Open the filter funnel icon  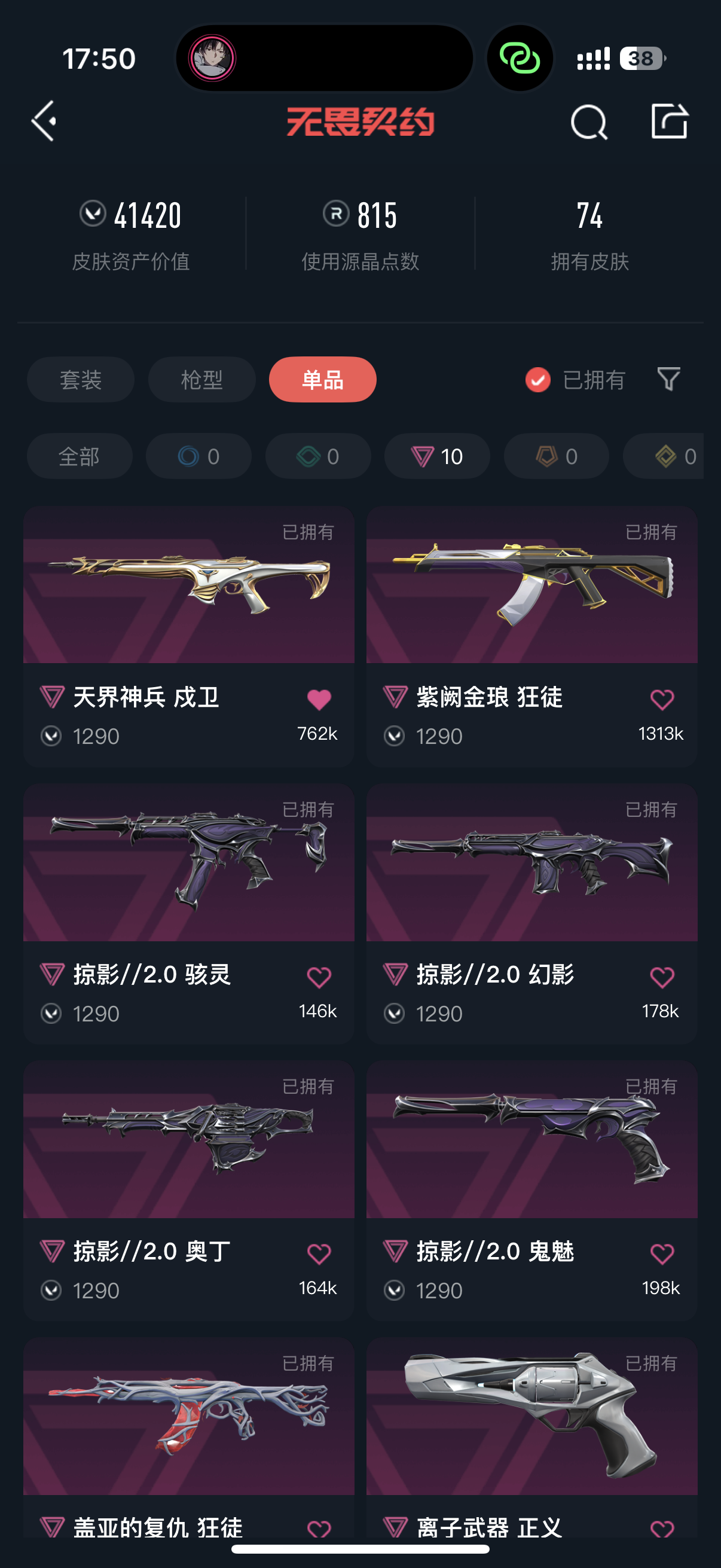click(668, 379)
